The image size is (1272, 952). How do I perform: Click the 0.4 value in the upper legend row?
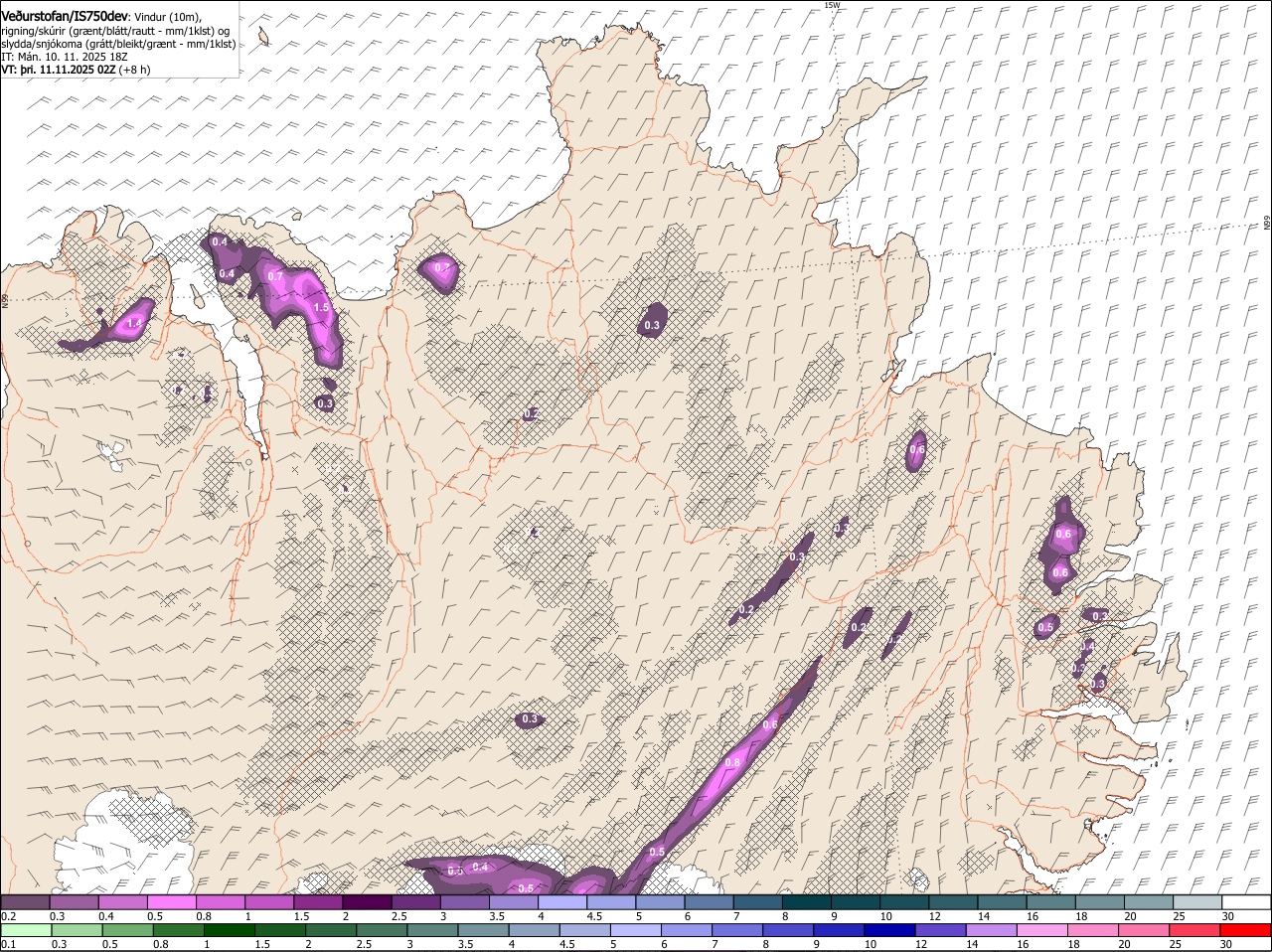(x=106, y=916)
